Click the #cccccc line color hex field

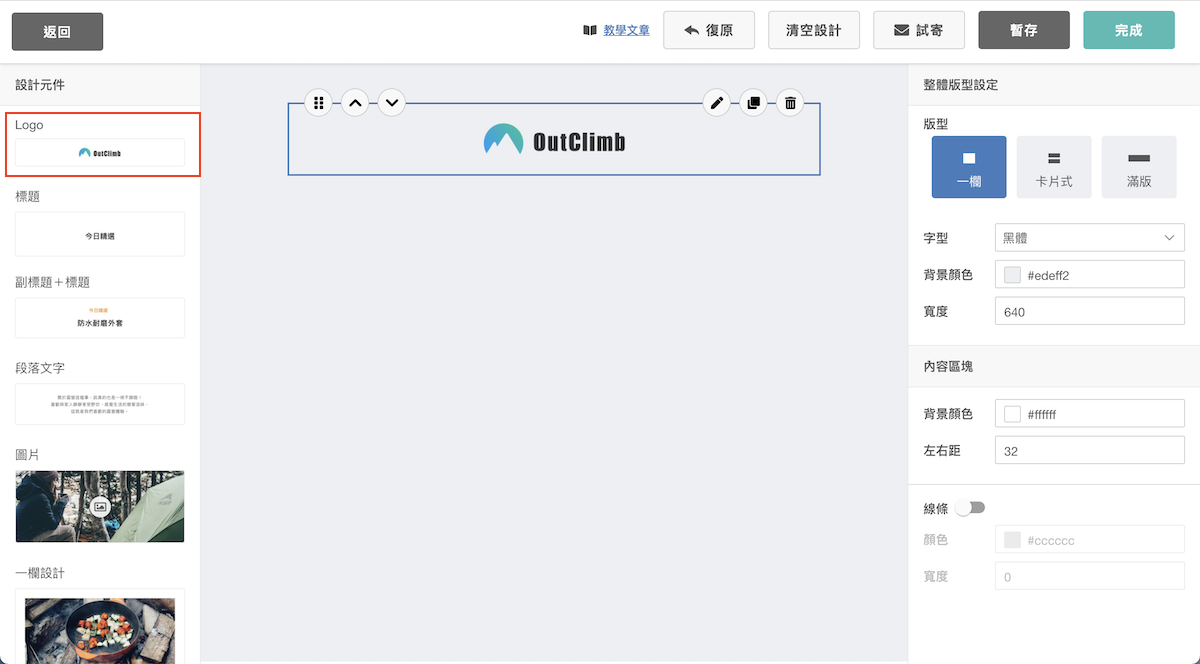coord(1090,540)
